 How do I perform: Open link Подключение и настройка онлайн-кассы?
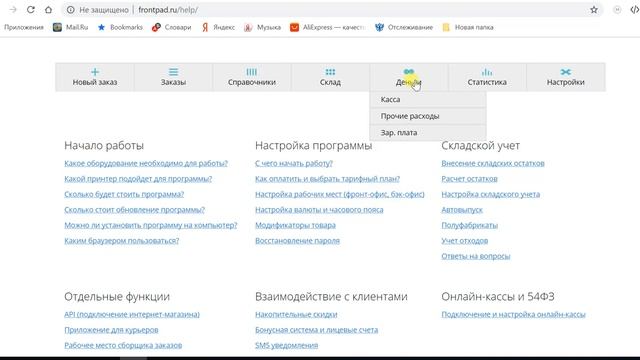(x=513, y=314)
